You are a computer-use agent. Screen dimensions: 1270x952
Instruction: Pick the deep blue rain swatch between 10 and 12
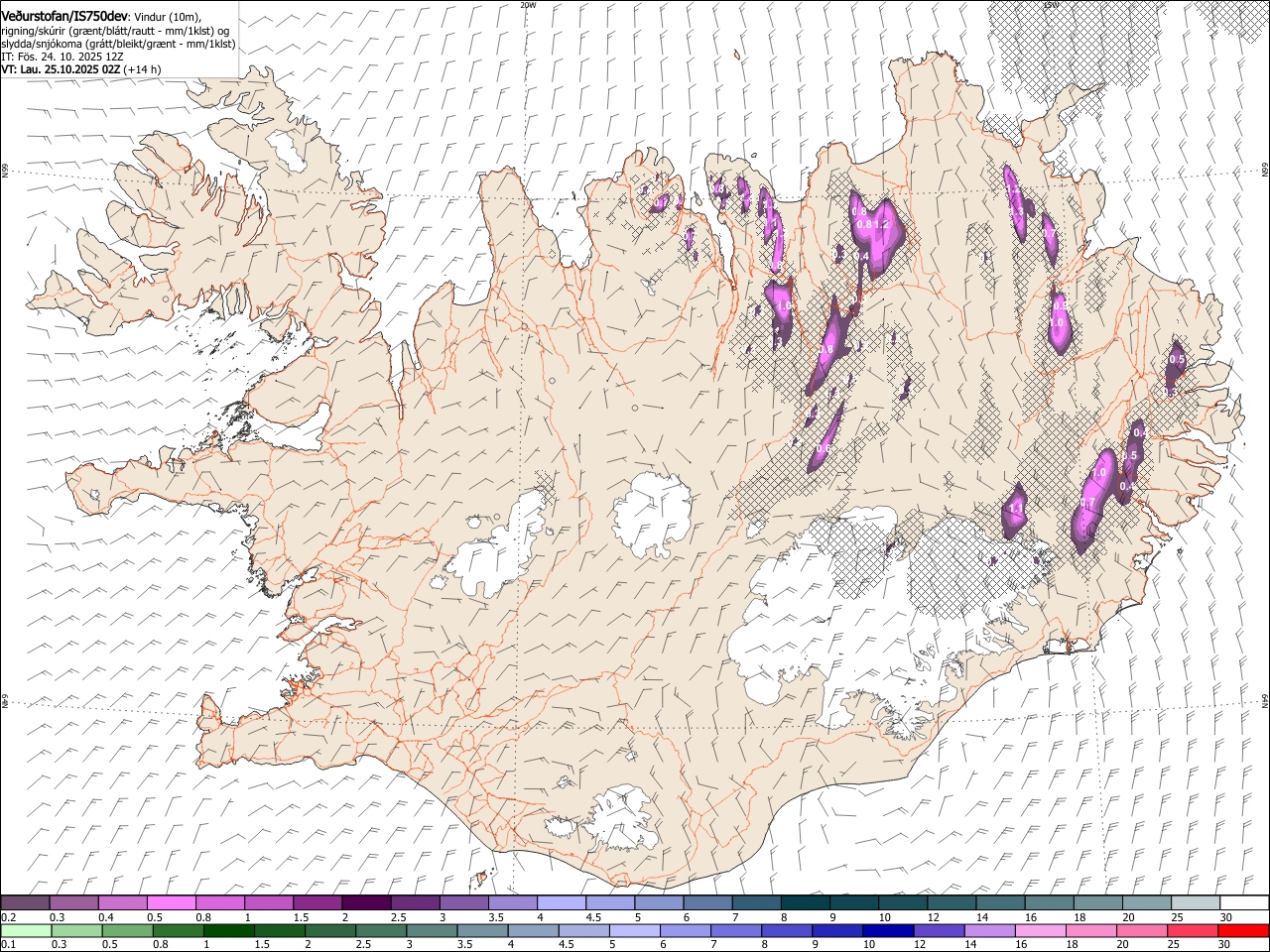point(887,930)
